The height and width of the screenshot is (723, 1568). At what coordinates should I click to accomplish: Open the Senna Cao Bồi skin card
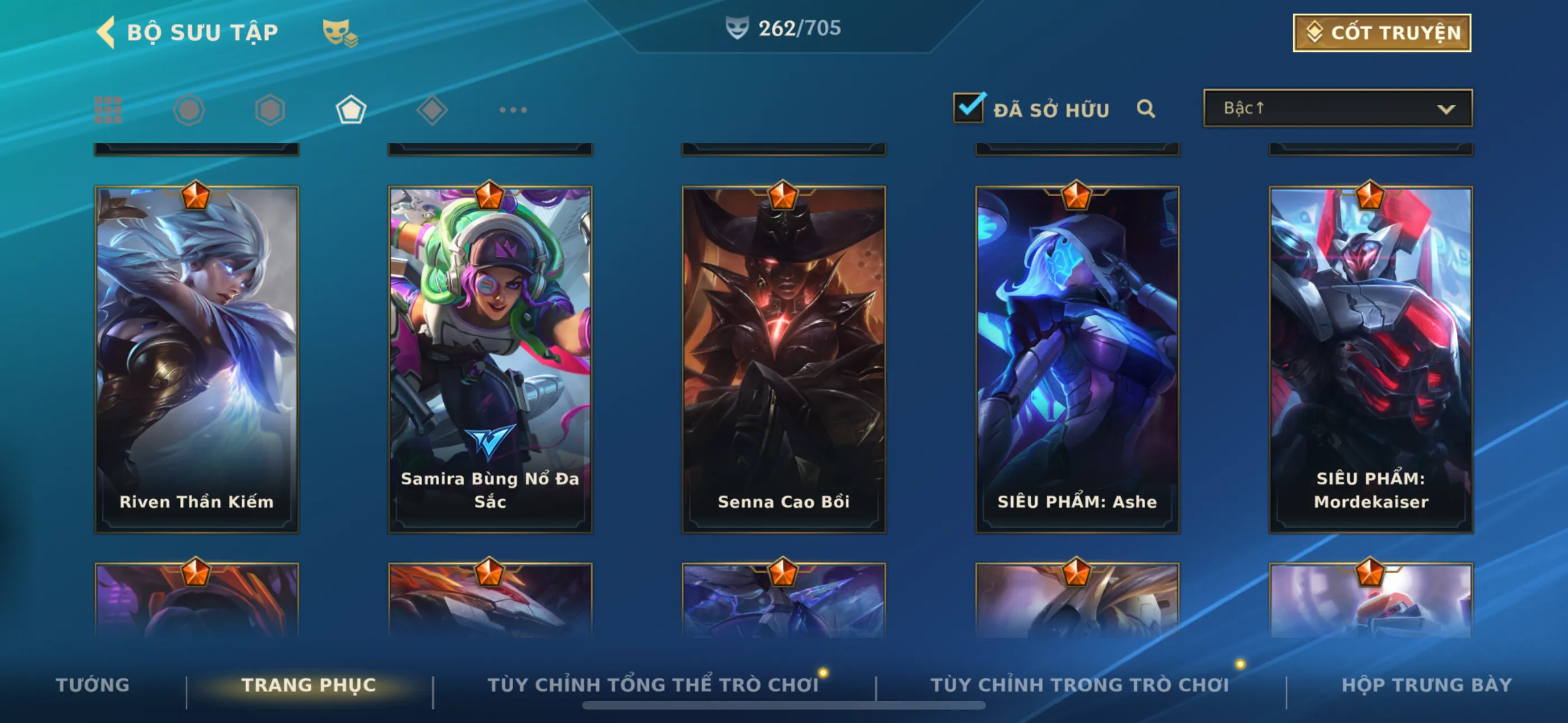(784, 360)
